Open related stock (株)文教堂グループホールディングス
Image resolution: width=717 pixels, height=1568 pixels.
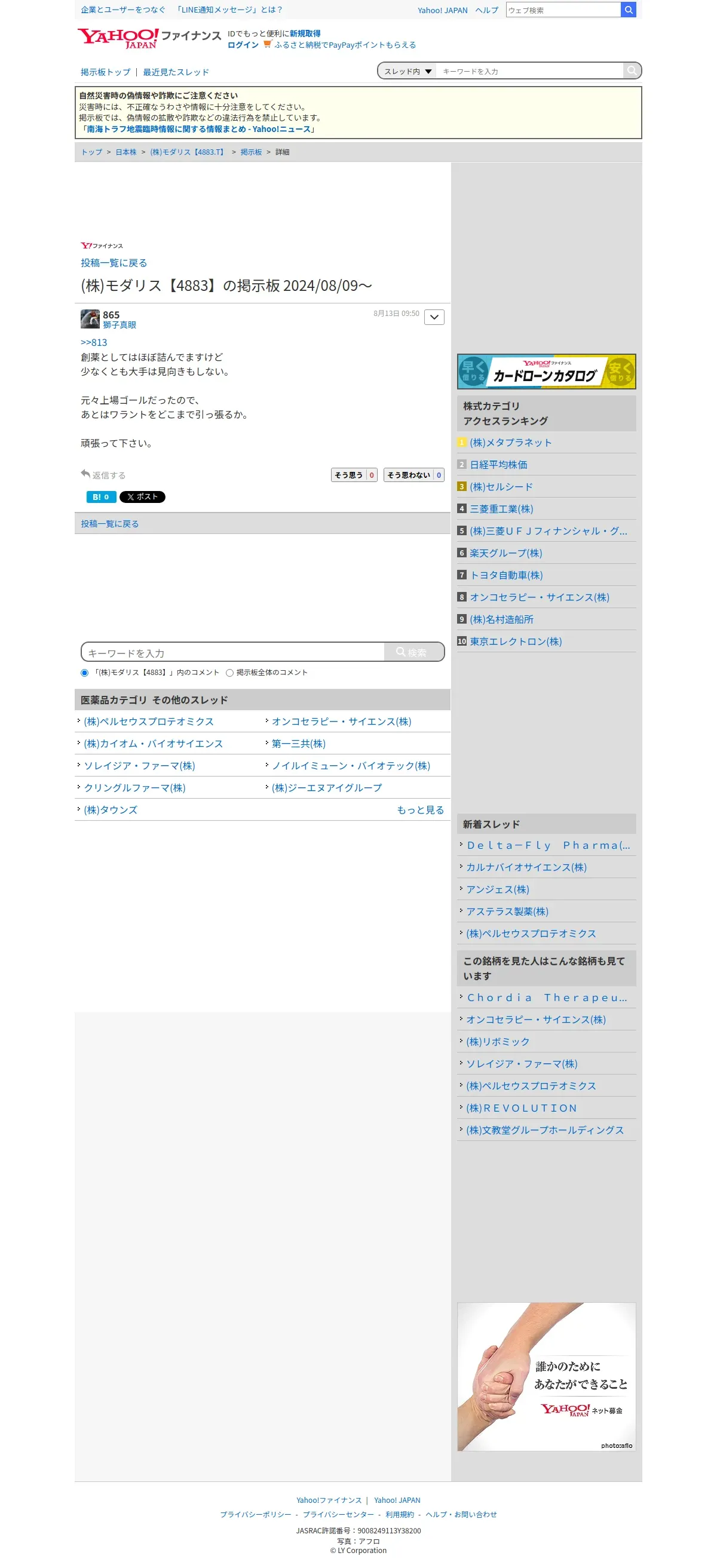click(545, 1130)
